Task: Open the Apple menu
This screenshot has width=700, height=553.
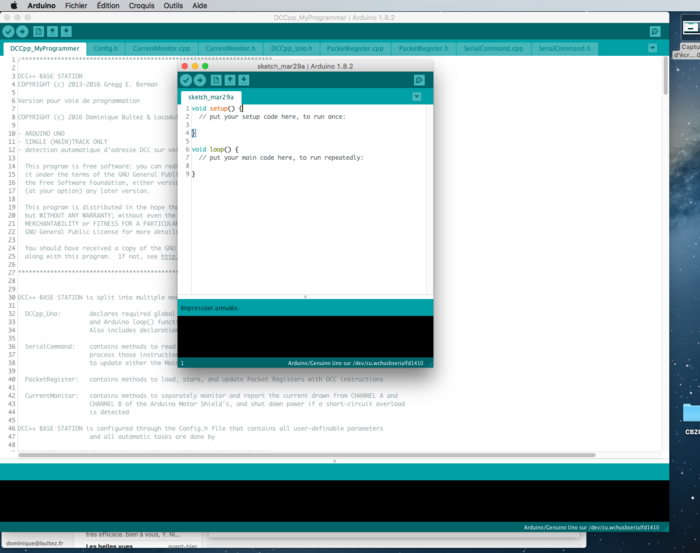Action: (14, 5)
